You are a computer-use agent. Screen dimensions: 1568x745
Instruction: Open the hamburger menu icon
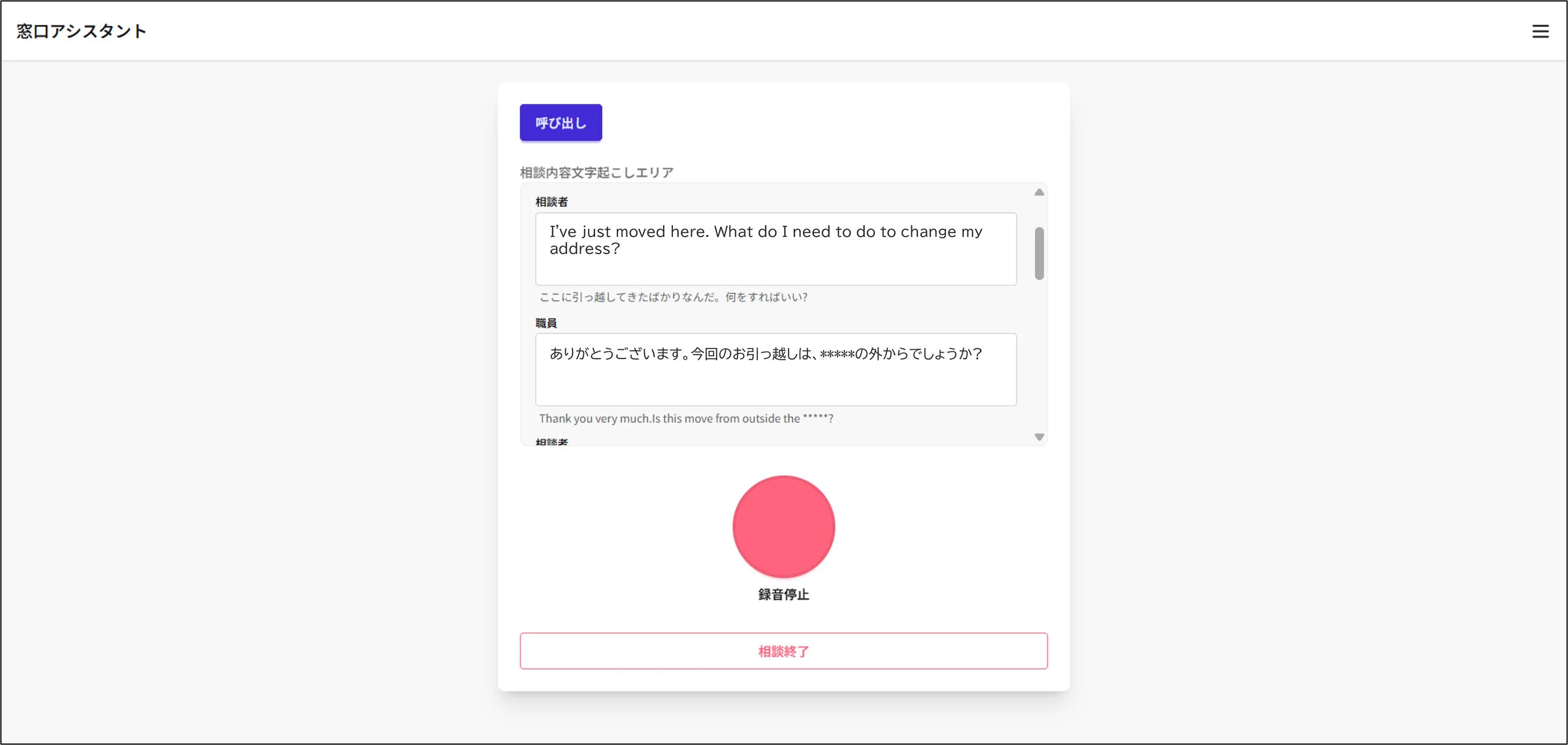1540,31
